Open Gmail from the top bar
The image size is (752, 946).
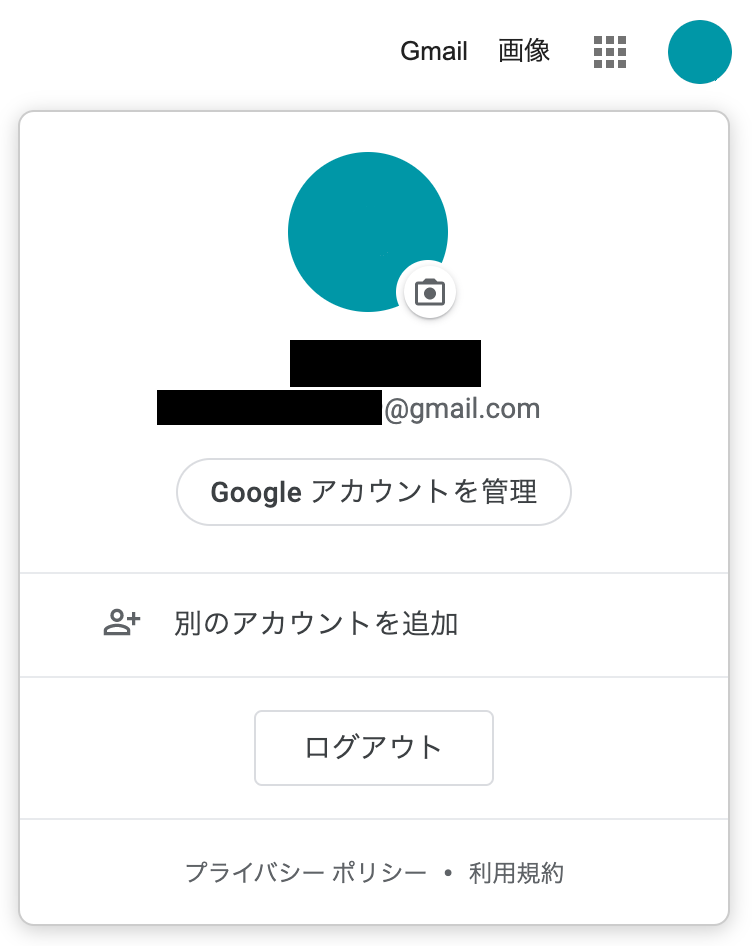(x=434, y=52)
